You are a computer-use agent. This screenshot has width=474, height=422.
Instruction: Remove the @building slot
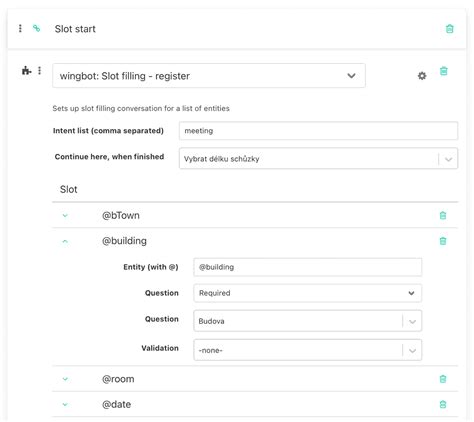(443, 241)
